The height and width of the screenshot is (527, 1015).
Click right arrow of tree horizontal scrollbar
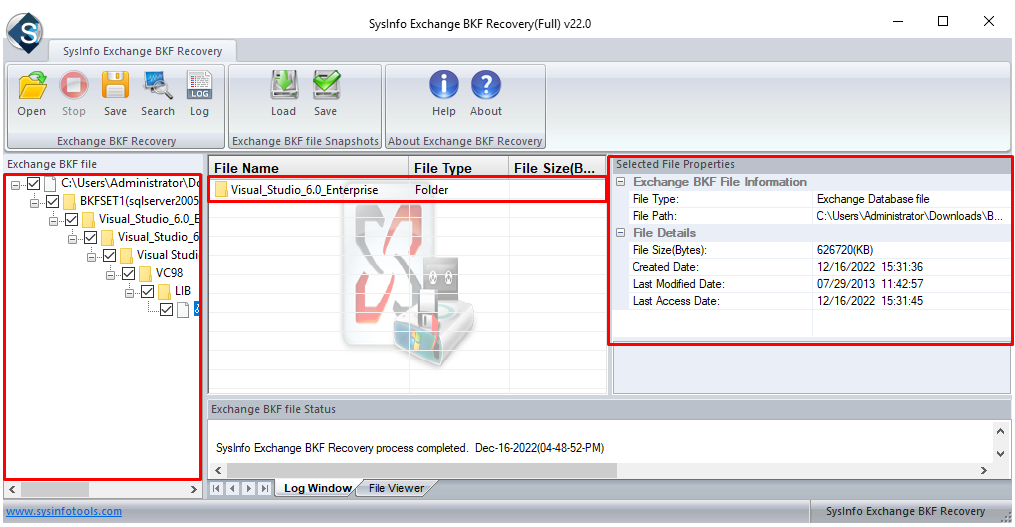point(193,489)
